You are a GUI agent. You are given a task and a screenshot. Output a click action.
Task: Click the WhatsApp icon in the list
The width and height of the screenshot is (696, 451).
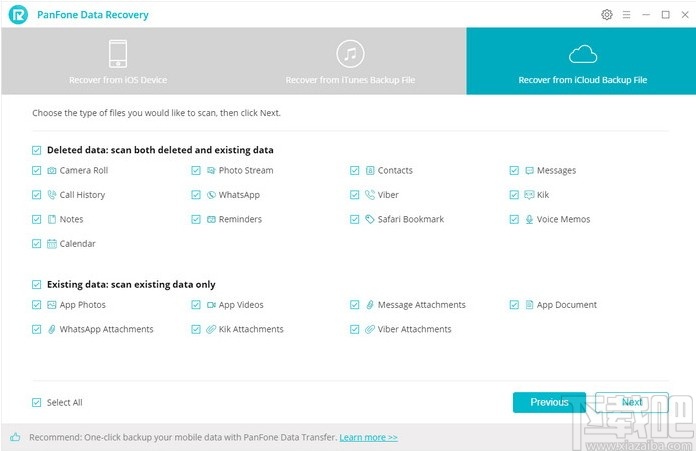coord(211,195)
